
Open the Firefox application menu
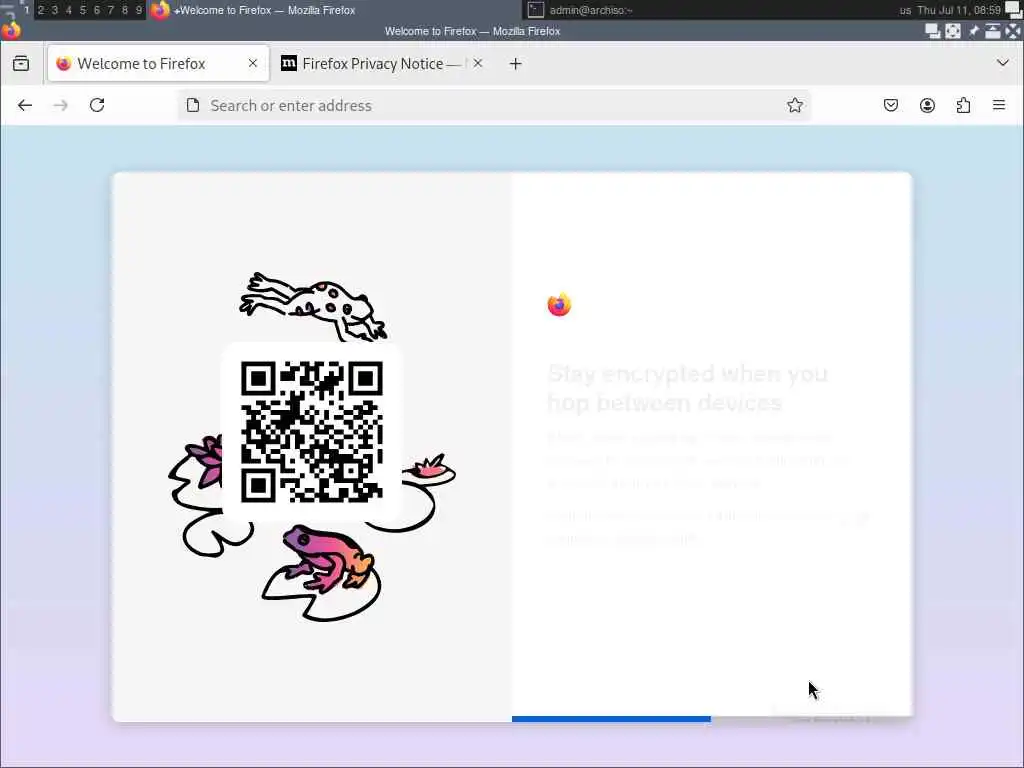click(x=999, y=105)
